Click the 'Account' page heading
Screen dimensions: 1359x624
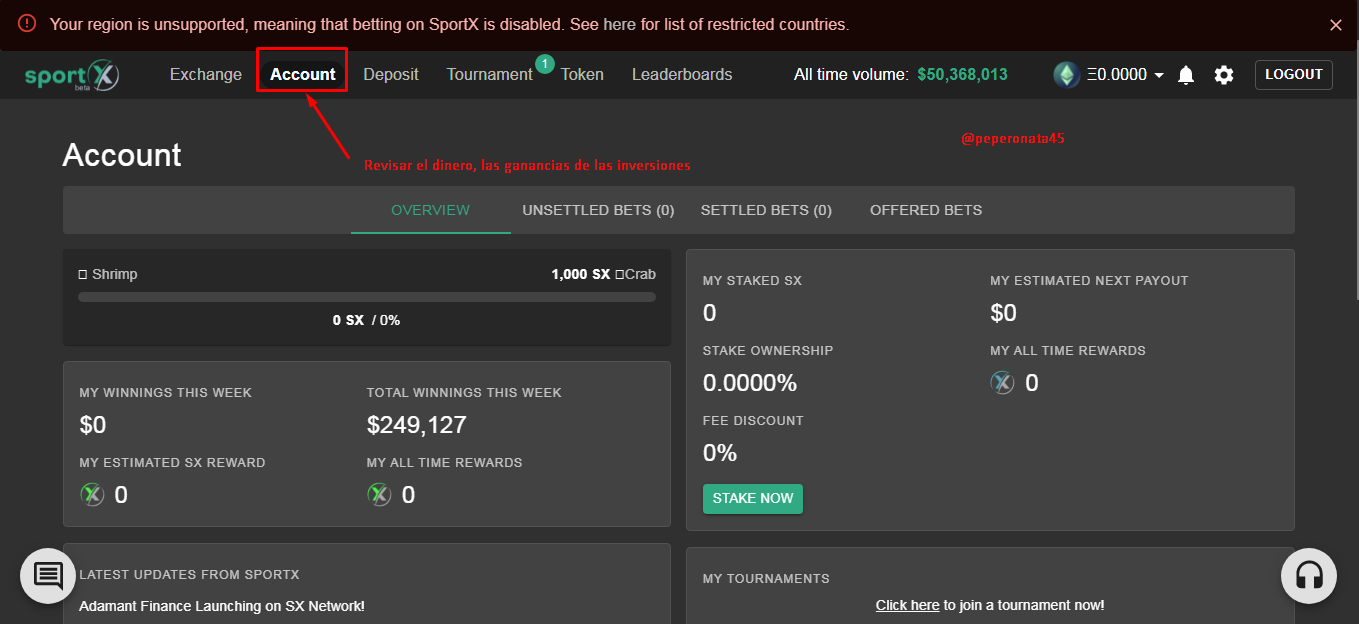122,155
